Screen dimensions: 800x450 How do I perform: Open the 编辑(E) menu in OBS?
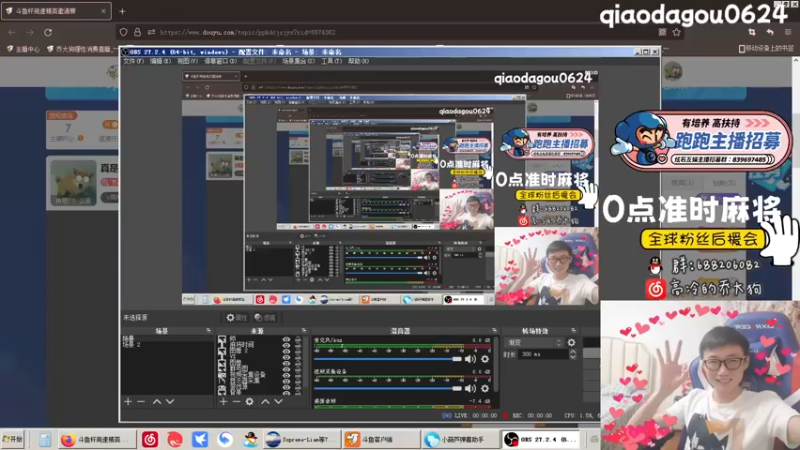click(160, 61)
